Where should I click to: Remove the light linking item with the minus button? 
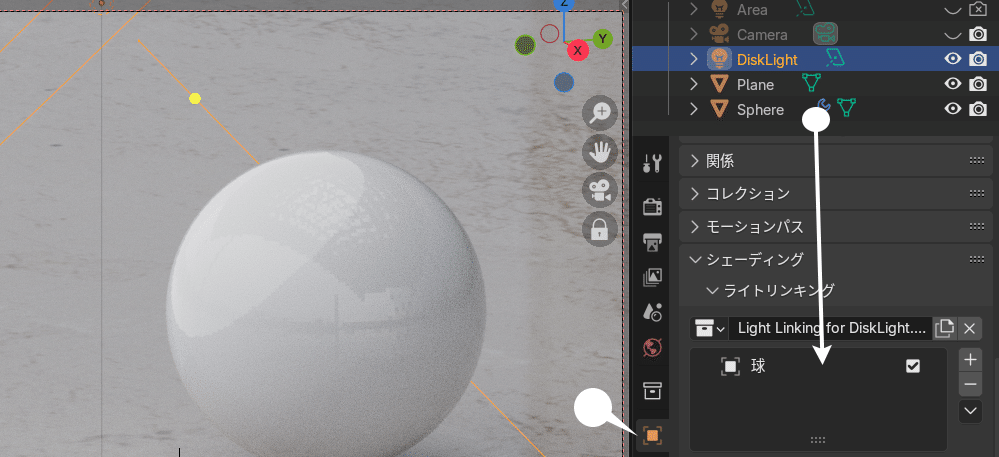(x=970, y=384)
